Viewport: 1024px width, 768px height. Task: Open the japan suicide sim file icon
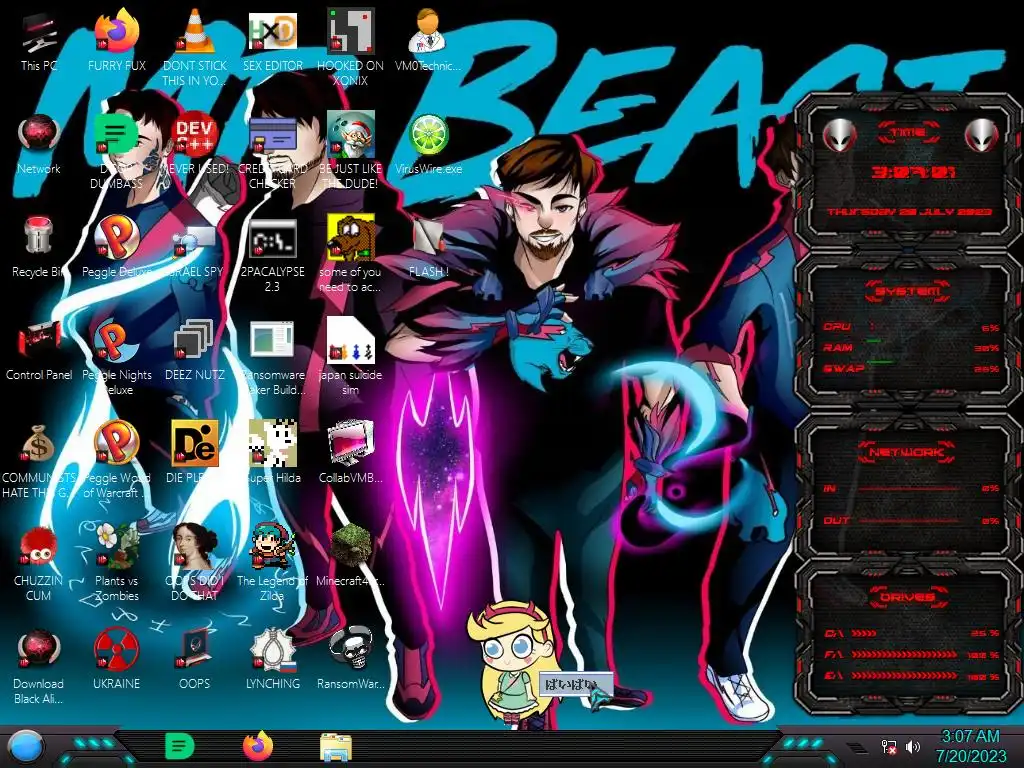click(x=350, y=340)
